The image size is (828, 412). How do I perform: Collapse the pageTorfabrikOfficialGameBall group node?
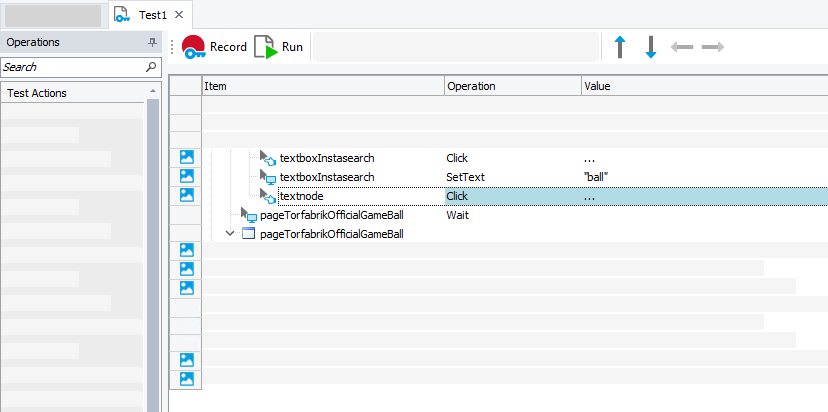coord(231,234)
